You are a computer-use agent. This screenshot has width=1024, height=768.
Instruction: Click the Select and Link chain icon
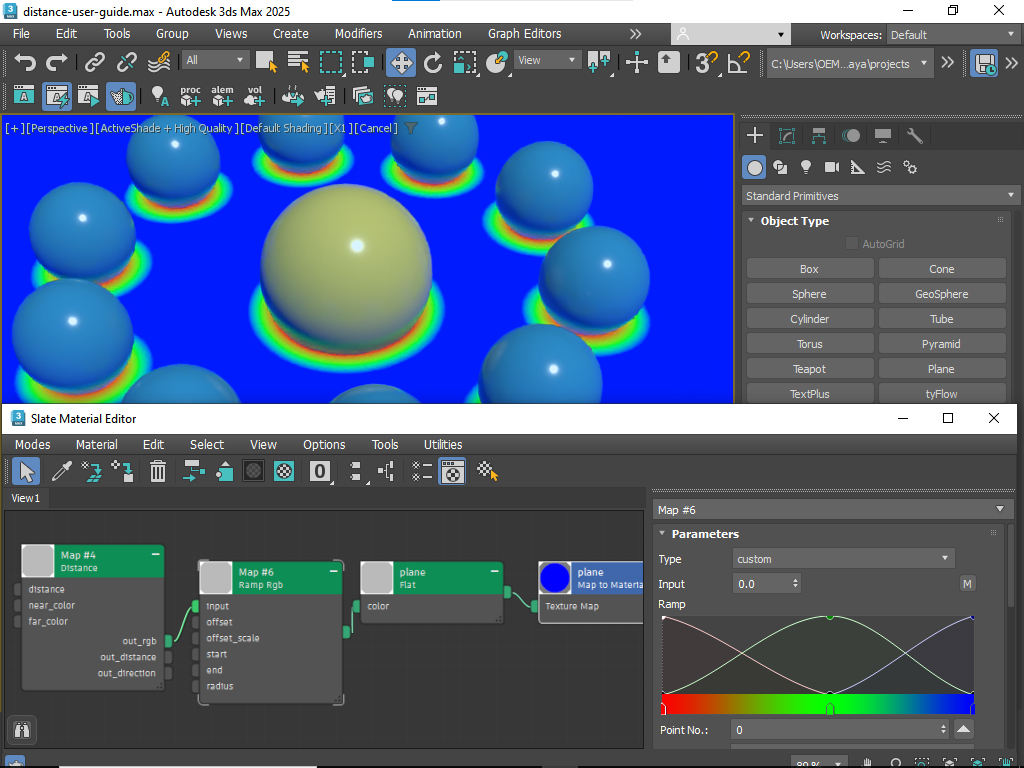(95, 62)
